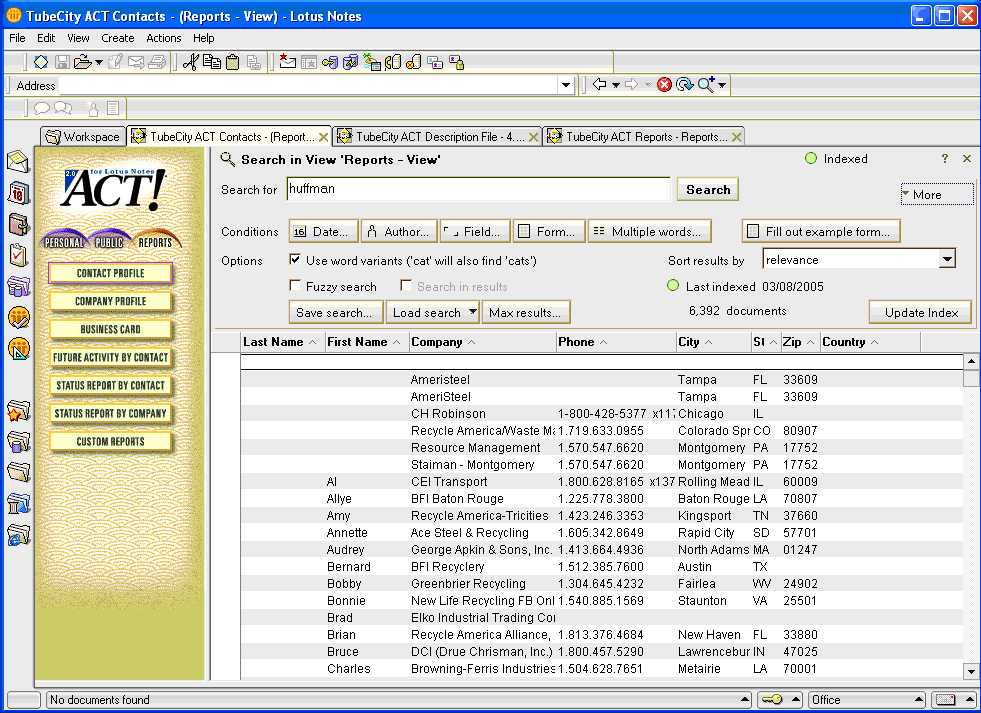Click the Save floppy disk icon
Screen dimensions: 981x713
click(62, 62)
